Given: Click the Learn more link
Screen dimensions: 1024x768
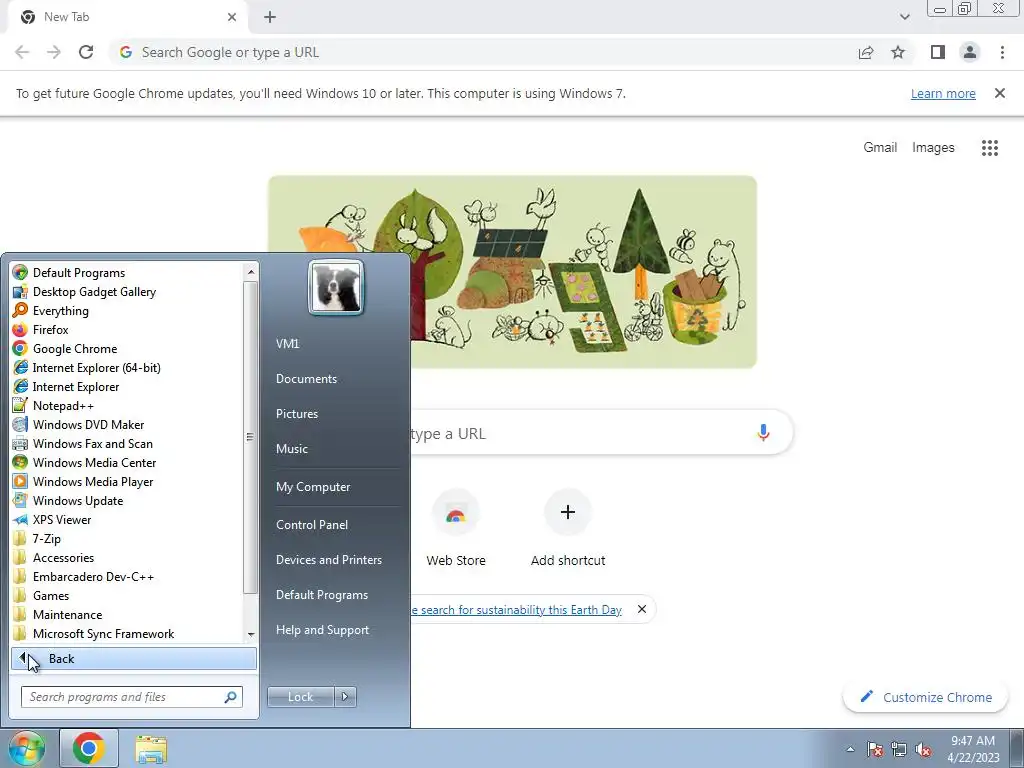Looking at the screenshot, I should 943,93.
